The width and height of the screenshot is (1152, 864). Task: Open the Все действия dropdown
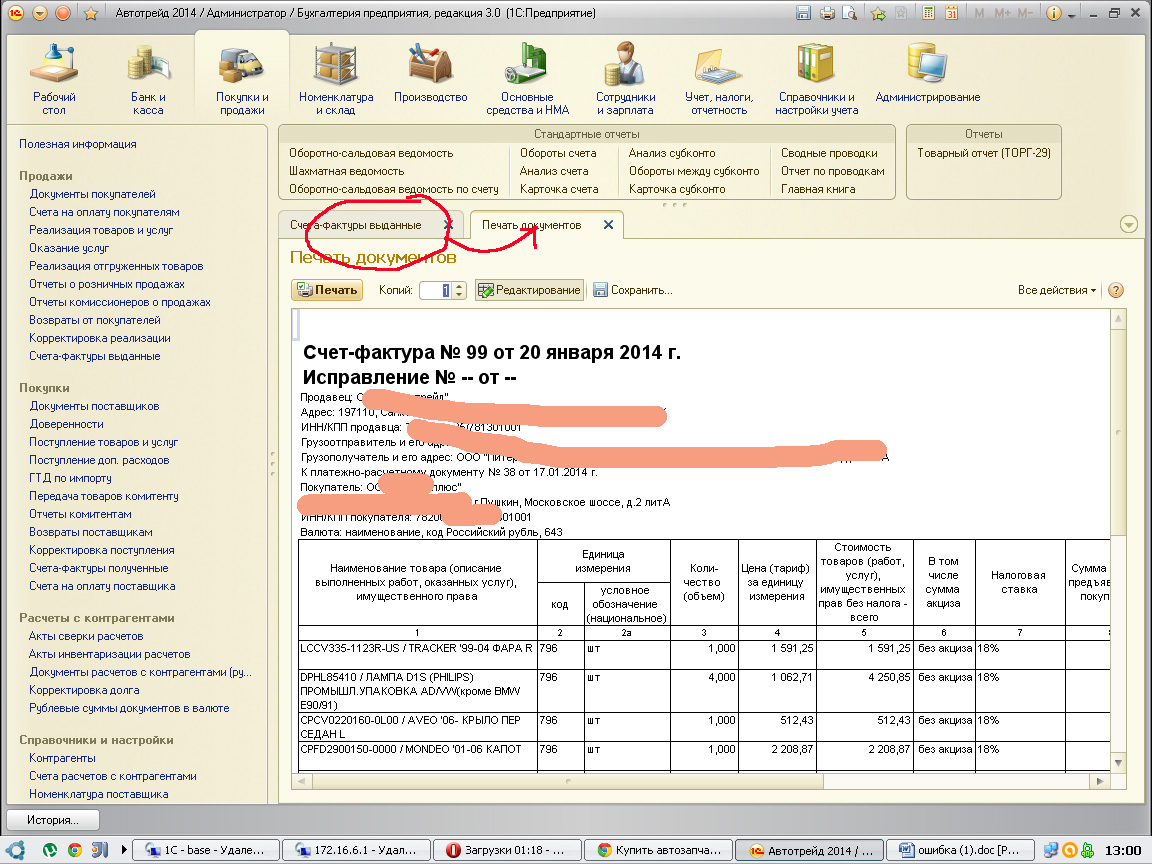point(1056,290)
